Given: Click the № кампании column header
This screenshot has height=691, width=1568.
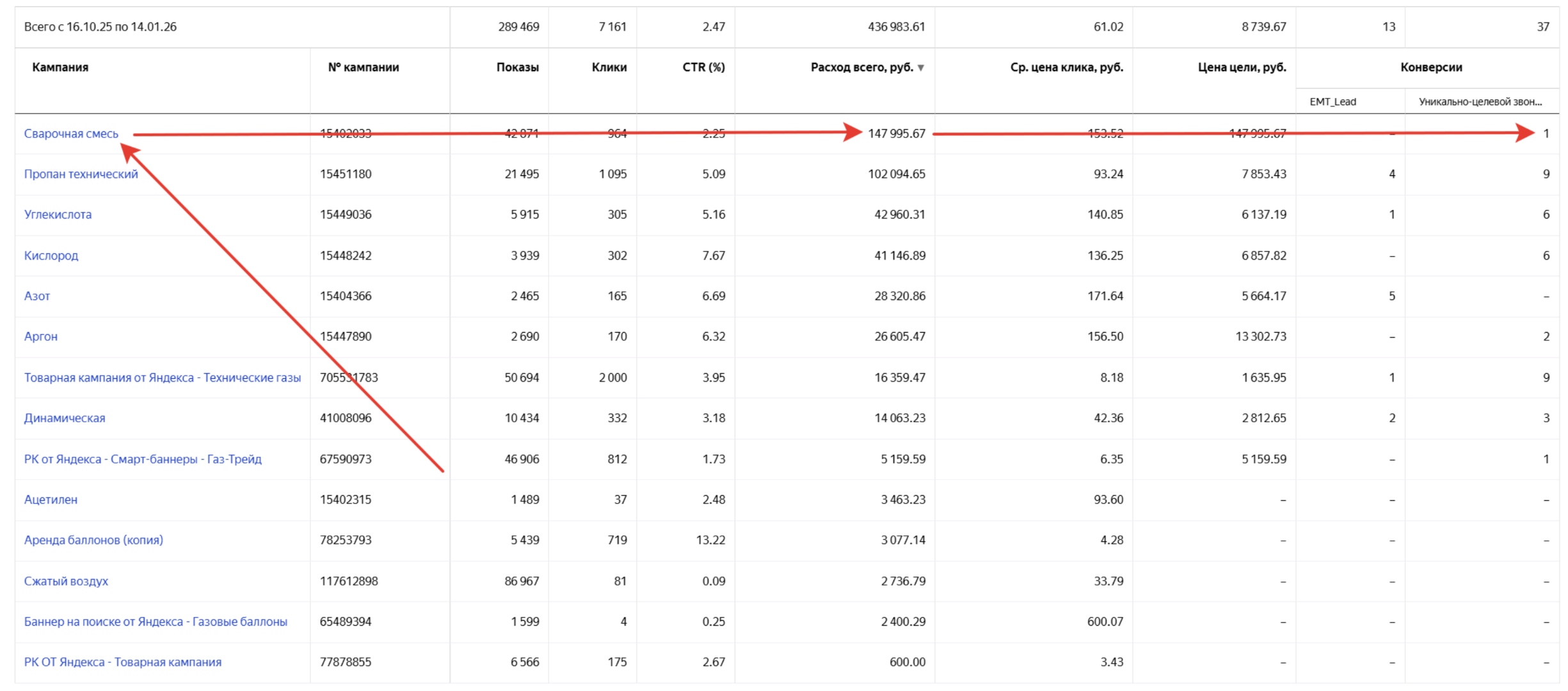Looking at the screenshot, I should (x=364, y=67).
